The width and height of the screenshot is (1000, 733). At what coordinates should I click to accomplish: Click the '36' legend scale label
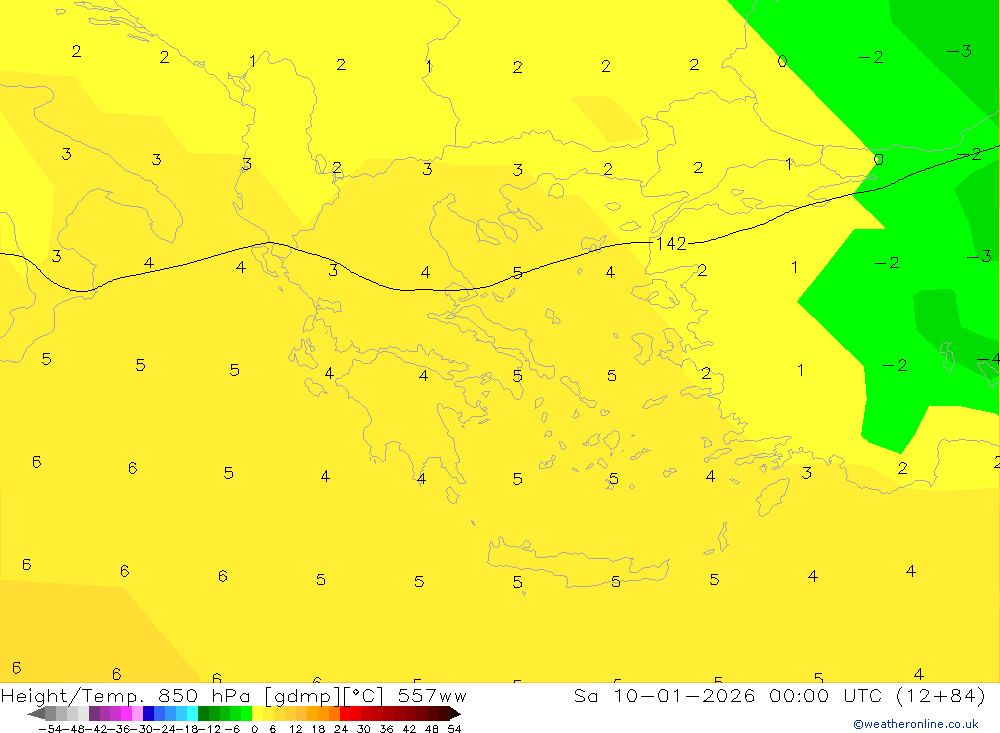click(386, 729)
